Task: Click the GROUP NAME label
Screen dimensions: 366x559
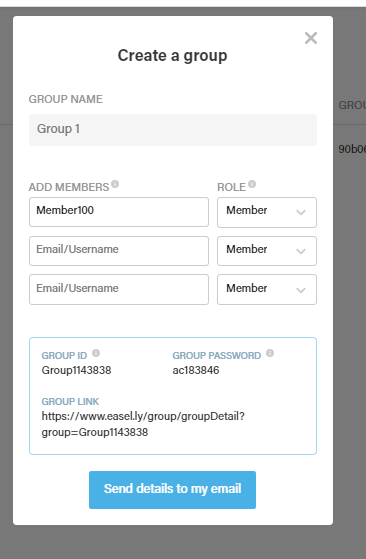Action: click(x=66, y=99)
